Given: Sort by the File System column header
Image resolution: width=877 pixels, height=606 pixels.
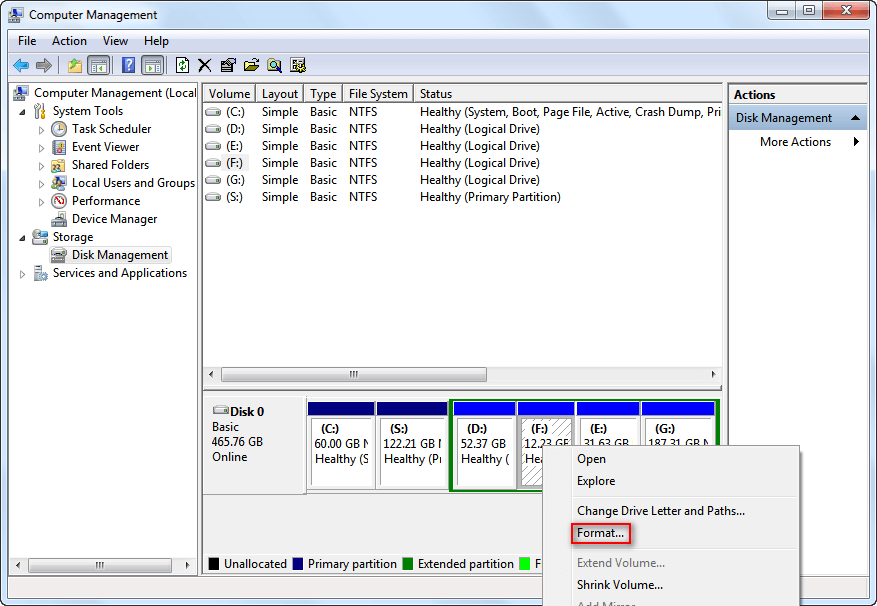Looking at the screenshot, I should pos(378,94).
